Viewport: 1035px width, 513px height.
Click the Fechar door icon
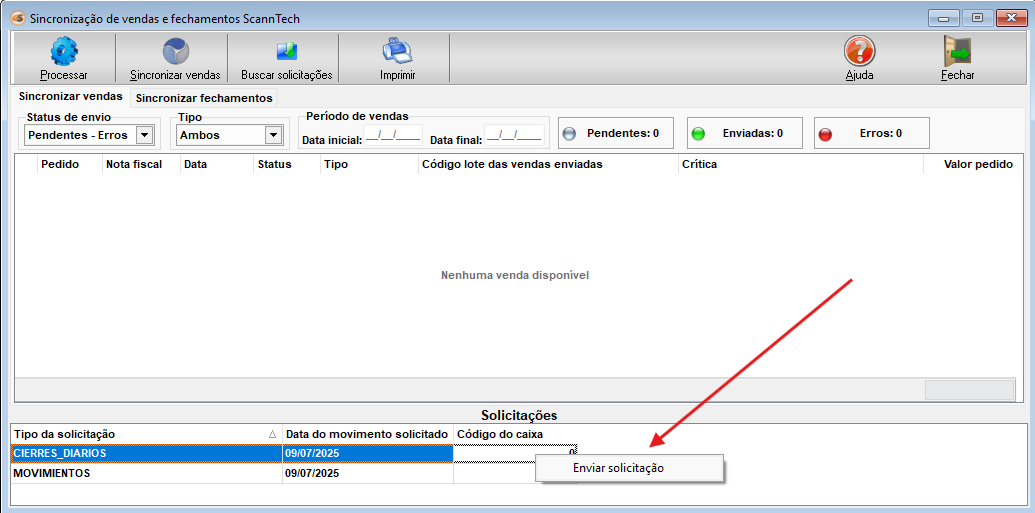(957, 51)
